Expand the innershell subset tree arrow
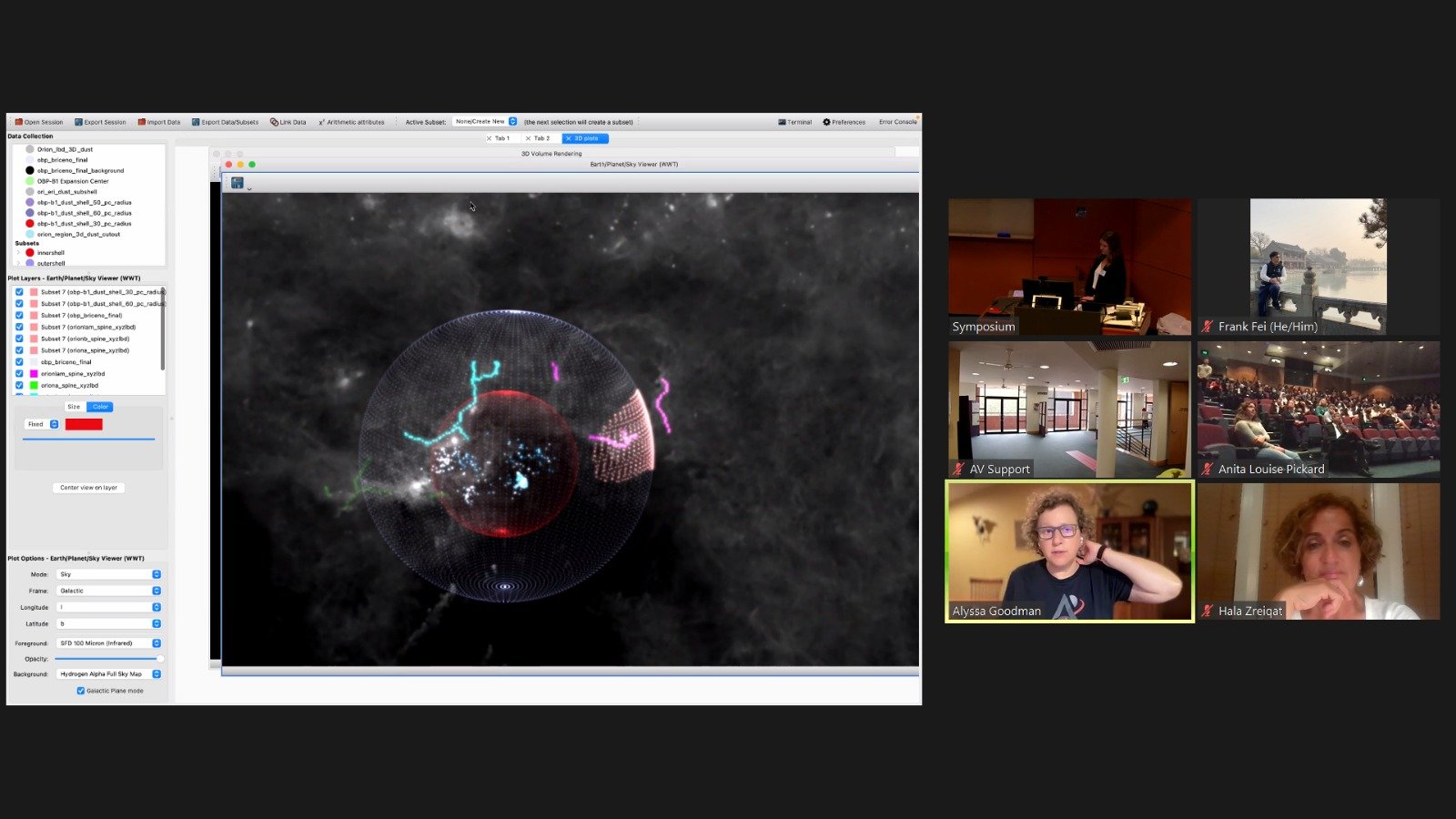The height and width of the screenshot is (819, 1456). point(18,253)
